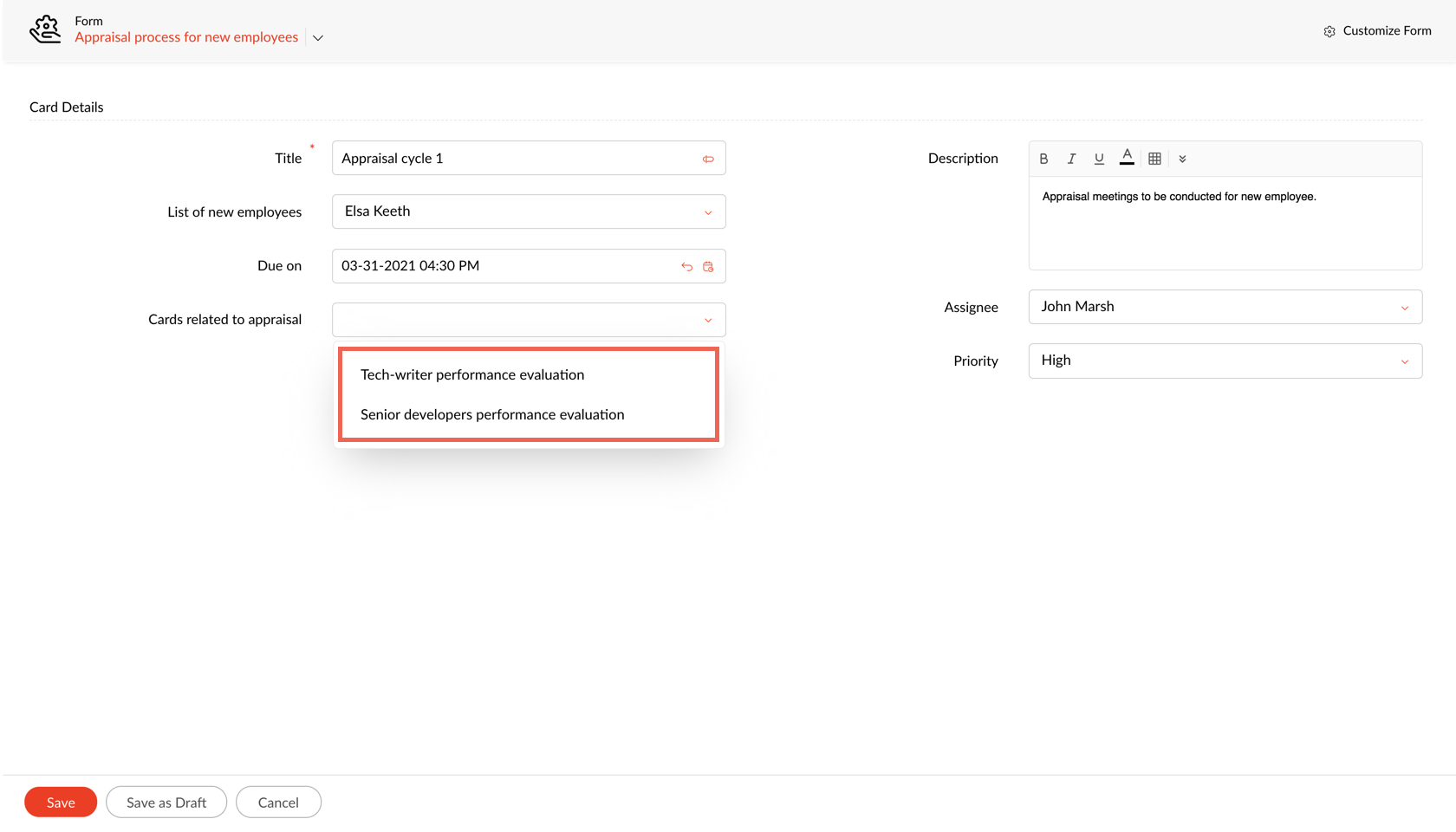Insert a table in Description
The image size is (1456, 832).
pyautogui.click(x=1154, y=159)
